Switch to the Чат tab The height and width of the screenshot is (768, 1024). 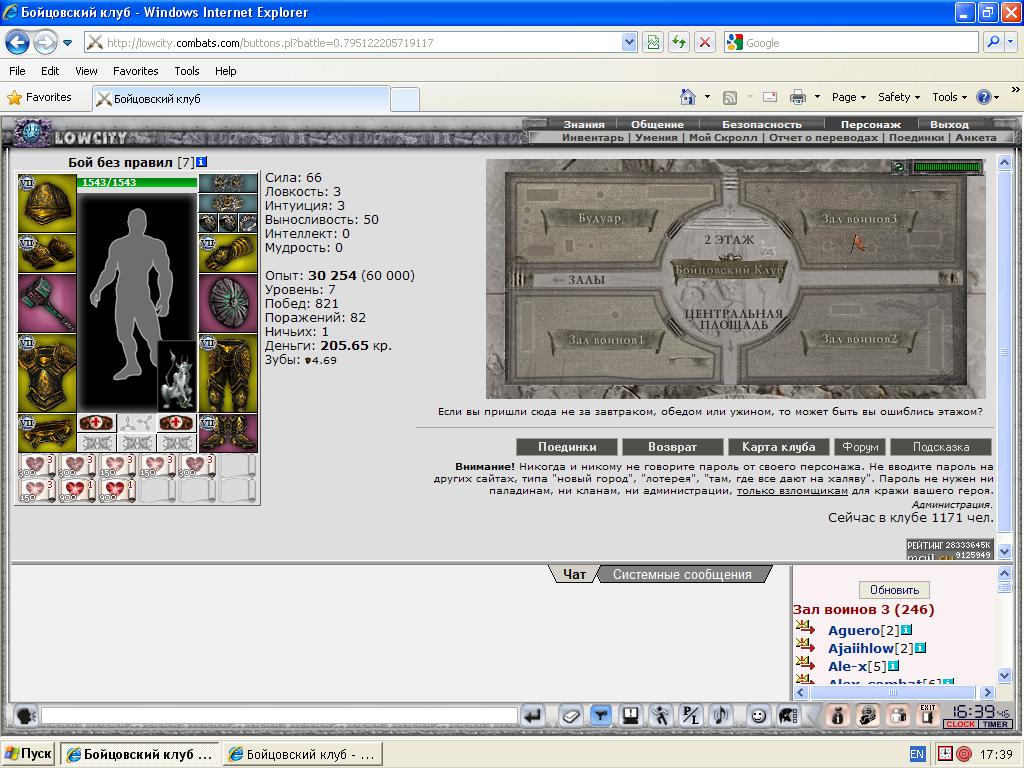[574, 574]
